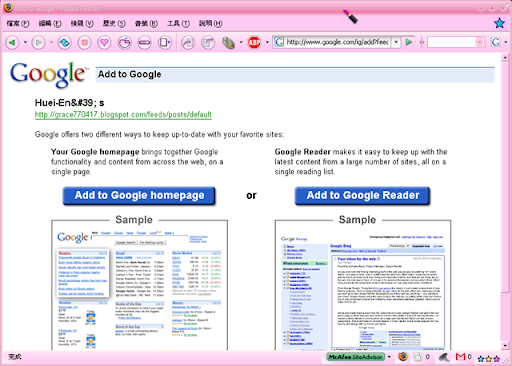Go back using the green left-arrow button

pos(12,43)
